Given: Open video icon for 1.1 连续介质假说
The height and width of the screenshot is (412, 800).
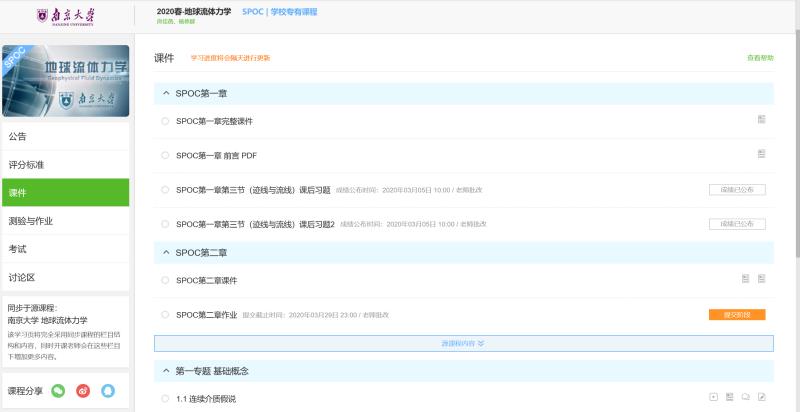Looking at the screenshot, I should point(713,397).
